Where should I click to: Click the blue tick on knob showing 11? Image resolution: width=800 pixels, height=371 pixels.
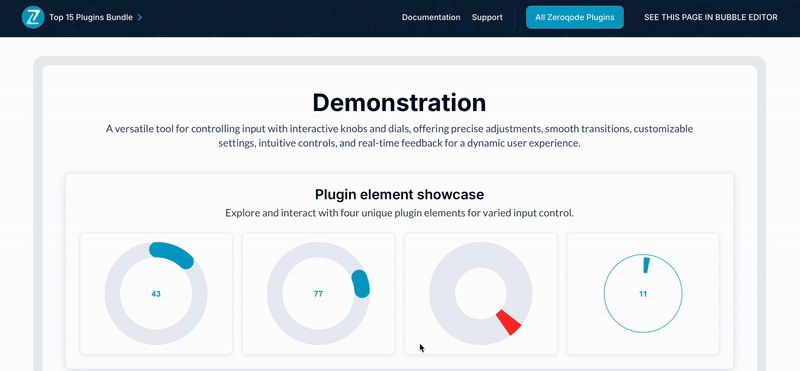pos(646,265)
